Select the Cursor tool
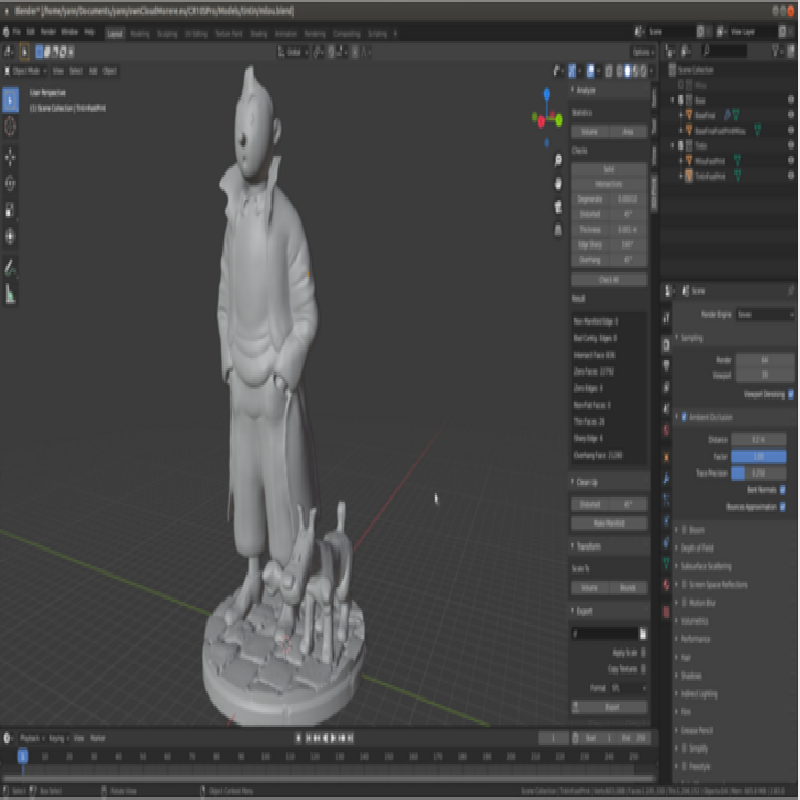This screenshot has height=800, width=800. (x=10, y=126)
